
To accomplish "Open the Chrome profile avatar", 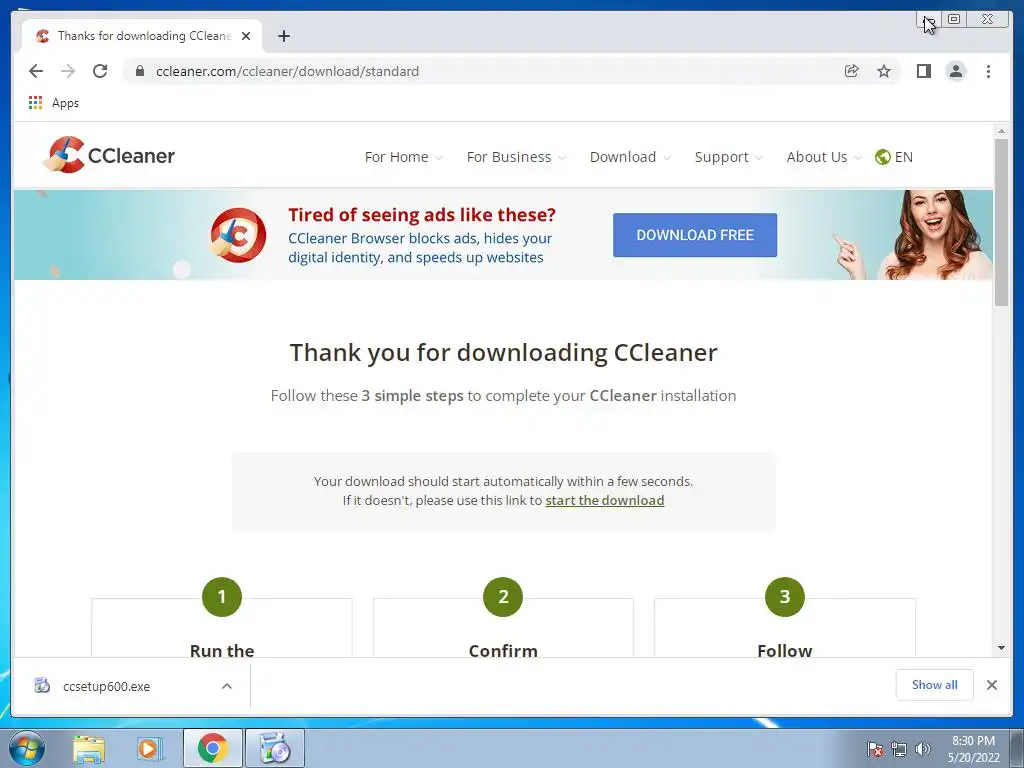I will (x=955, y=71).
